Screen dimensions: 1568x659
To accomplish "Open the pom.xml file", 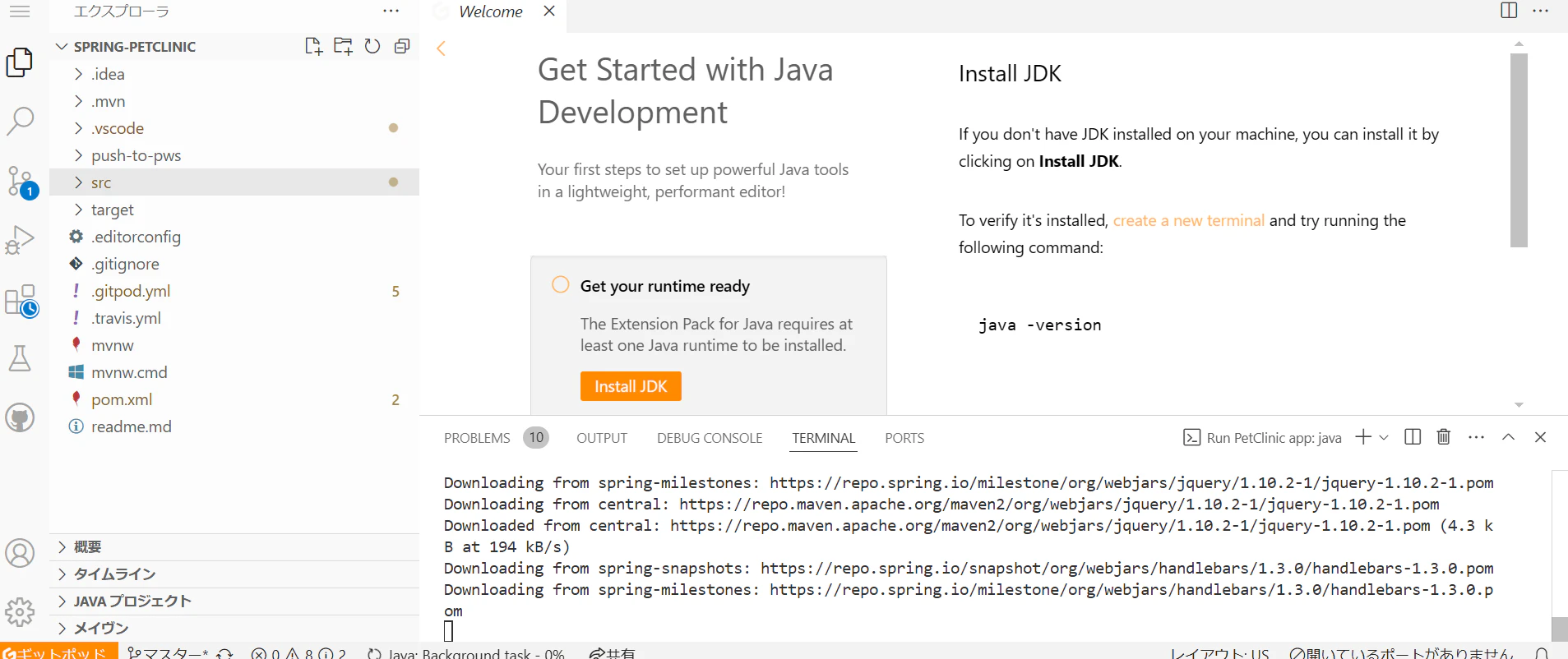I will (234, 399).
